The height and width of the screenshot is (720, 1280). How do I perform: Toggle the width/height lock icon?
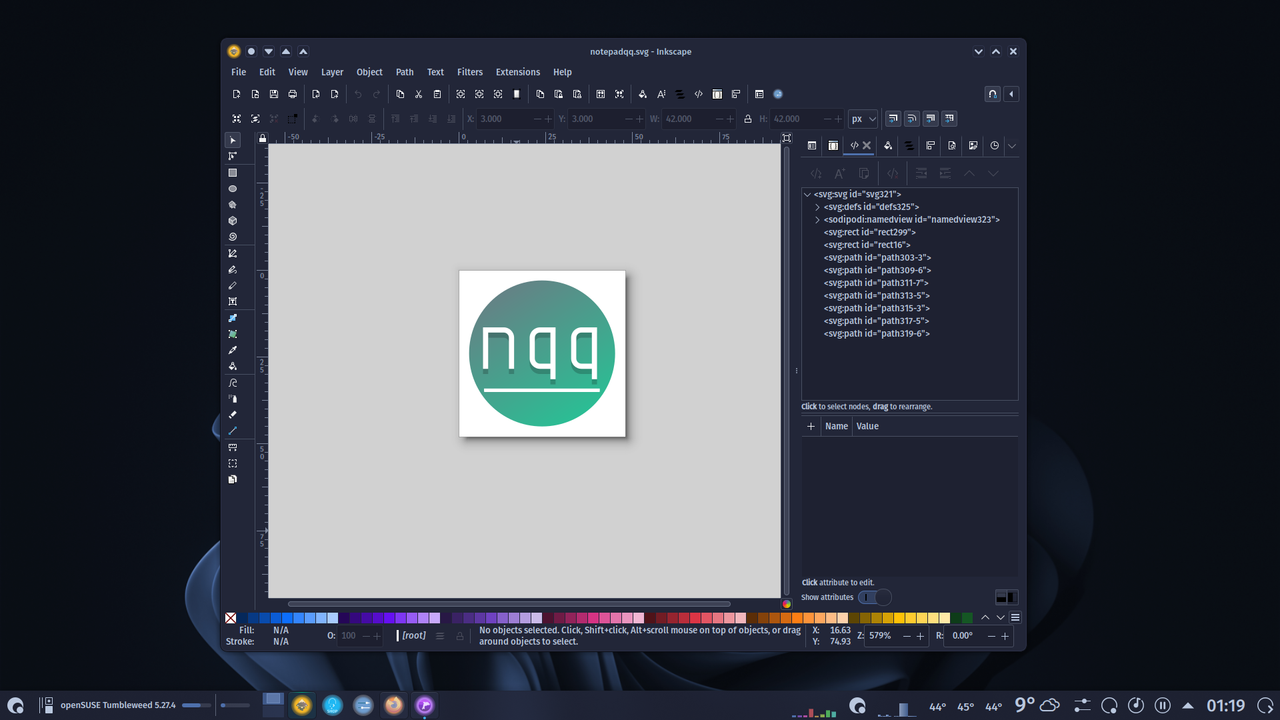pyautogui.click(x=748, y=118)
